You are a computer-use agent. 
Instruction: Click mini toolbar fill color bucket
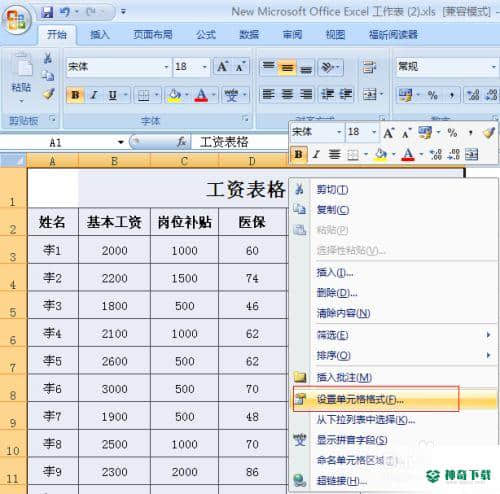coord(380,154)
